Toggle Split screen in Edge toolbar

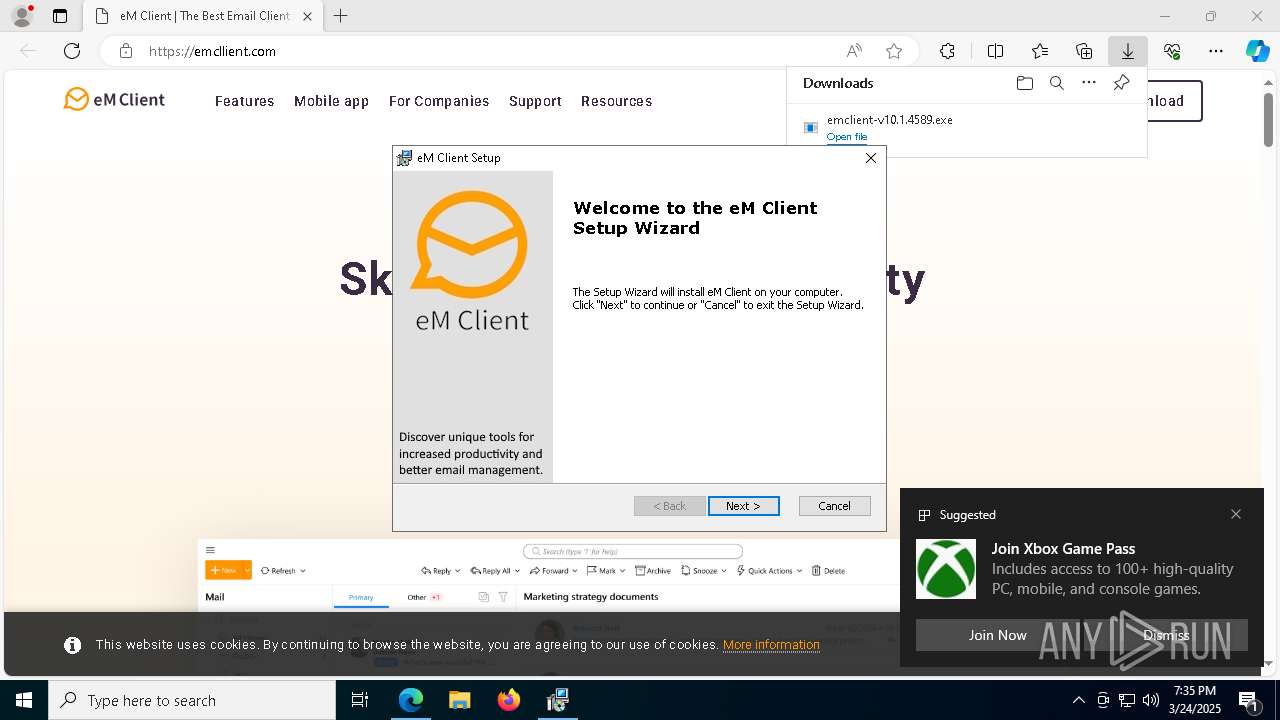click(995, 51)
